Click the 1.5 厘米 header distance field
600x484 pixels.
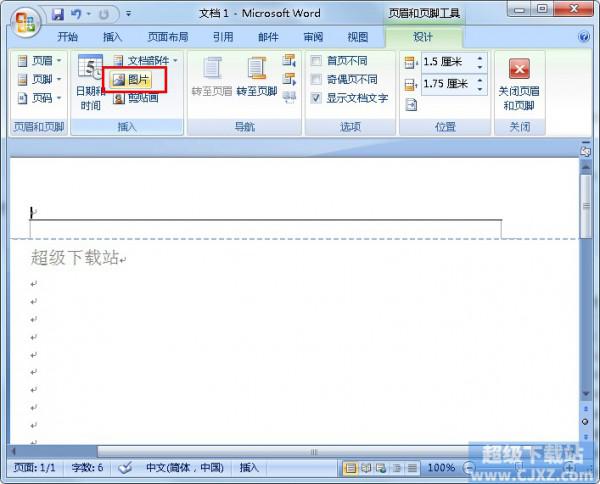tap(448, 62)
